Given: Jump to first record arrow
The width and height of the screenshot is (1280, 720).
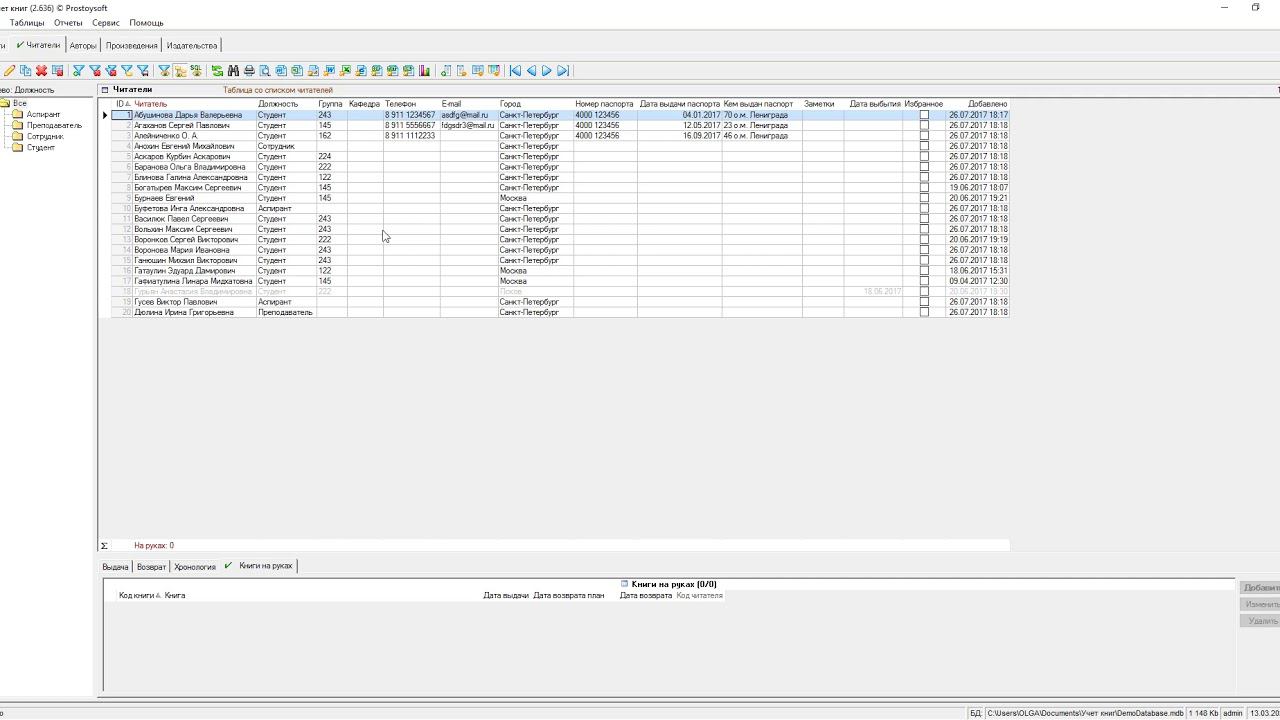Looking at the screenshot, I should (515, 71).
